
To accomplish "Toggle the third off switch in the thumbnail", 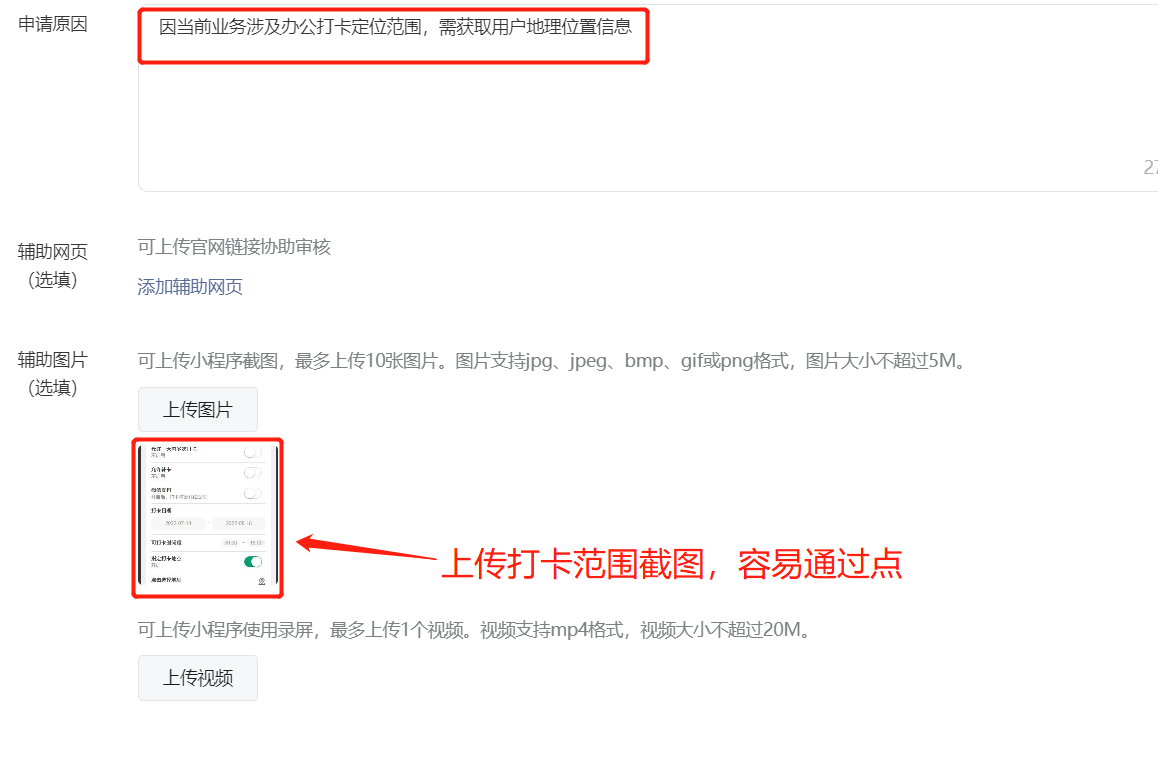I will [x=253, y=493].
